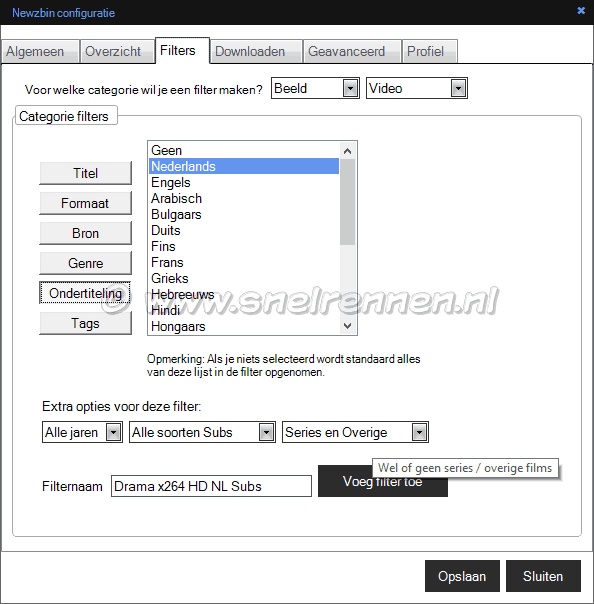Click the Tags filter button

86,324
